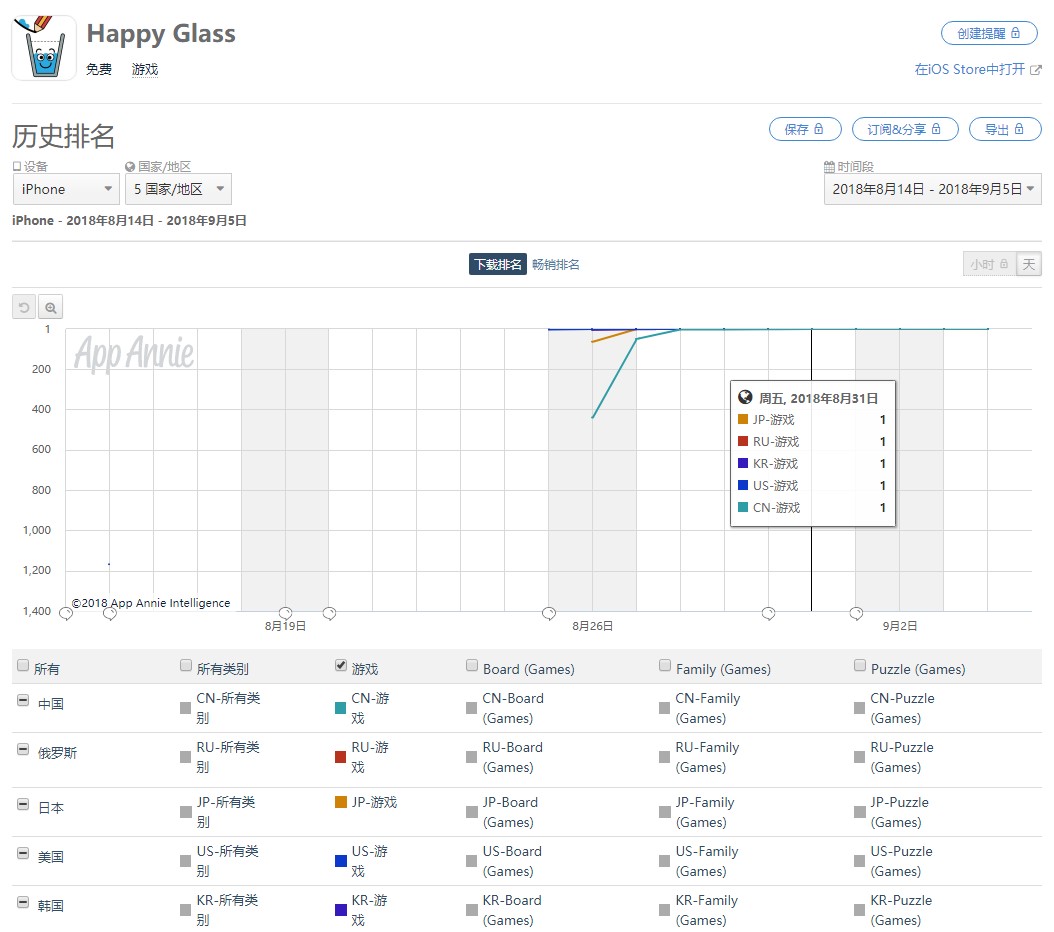Open 在iOS Store中打开 link
The height and width of the screenshot is (932, 1054).
[x=978, y=69]
